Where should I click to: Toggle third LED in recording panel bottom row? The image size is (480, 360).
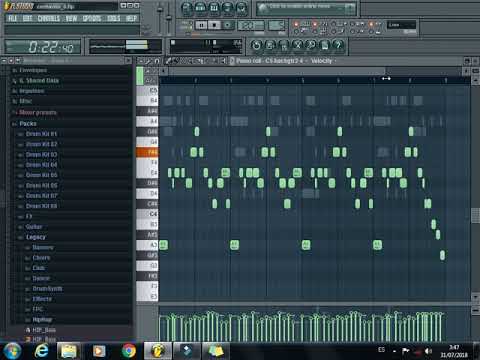coord(334,32)
